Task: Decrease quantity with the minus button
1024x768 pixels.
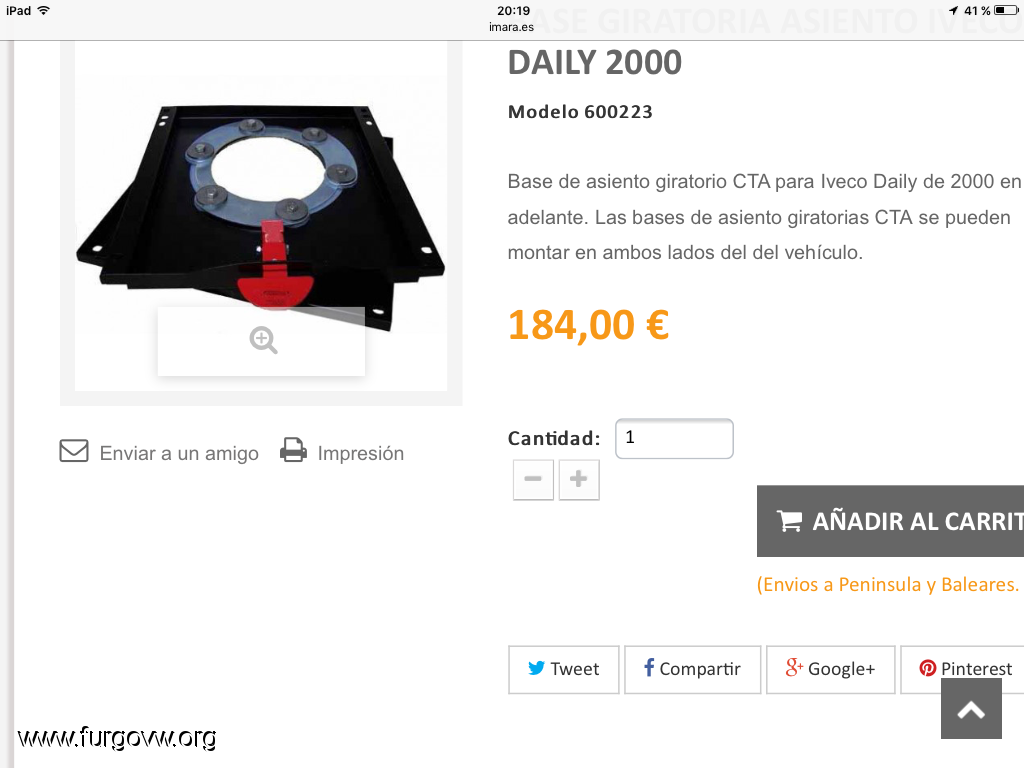Action: [x=533, y=479]
